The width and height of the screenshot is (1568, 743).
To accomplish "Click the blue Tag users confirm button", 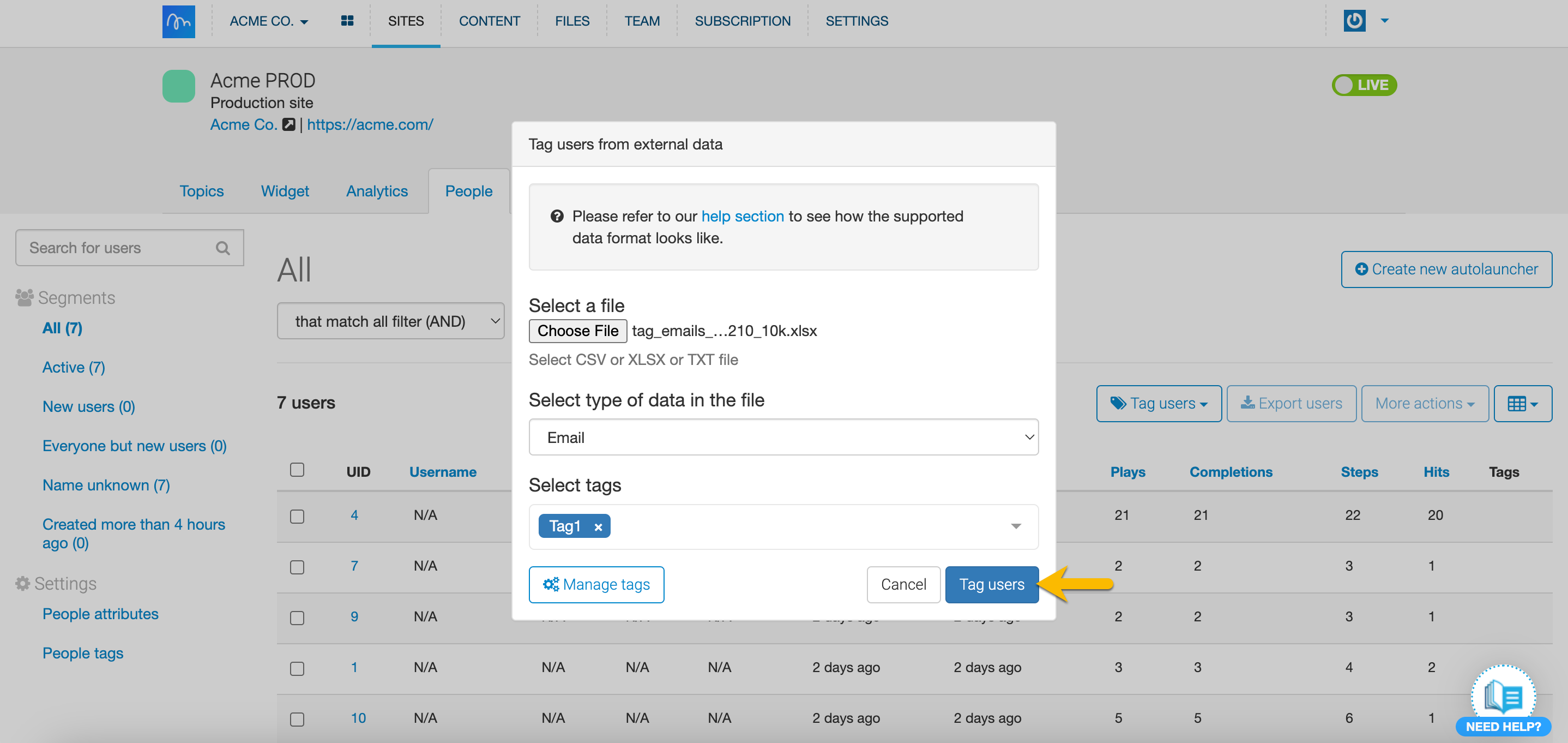I will pyautogui.click(x=991, y=584).
